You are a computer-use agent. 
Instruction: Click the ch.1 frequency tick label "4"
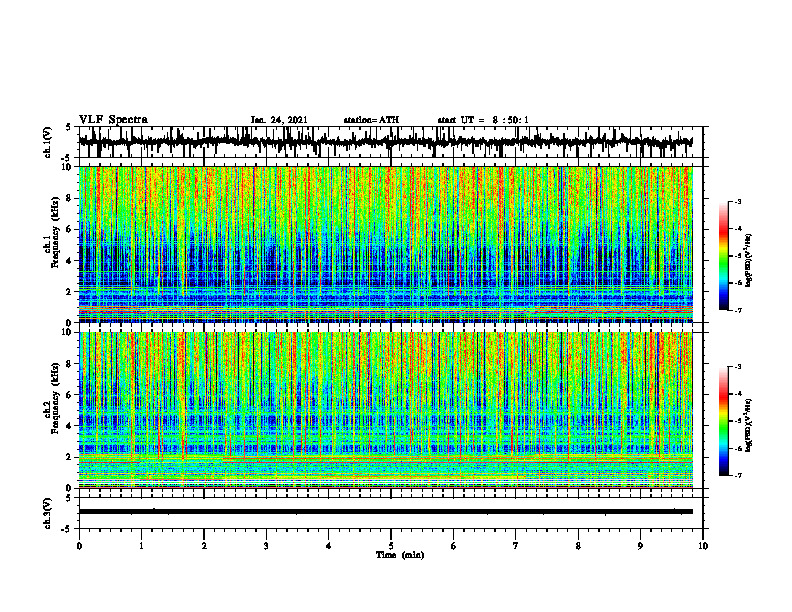(x=70, y=261)
